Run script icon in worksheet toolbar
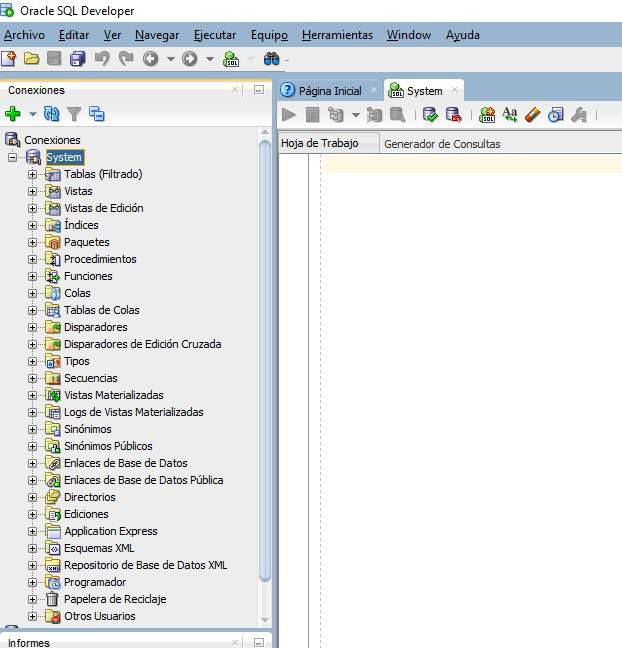Image resolution: width=622 pixels, height=648 pixels. click(312, 115)
